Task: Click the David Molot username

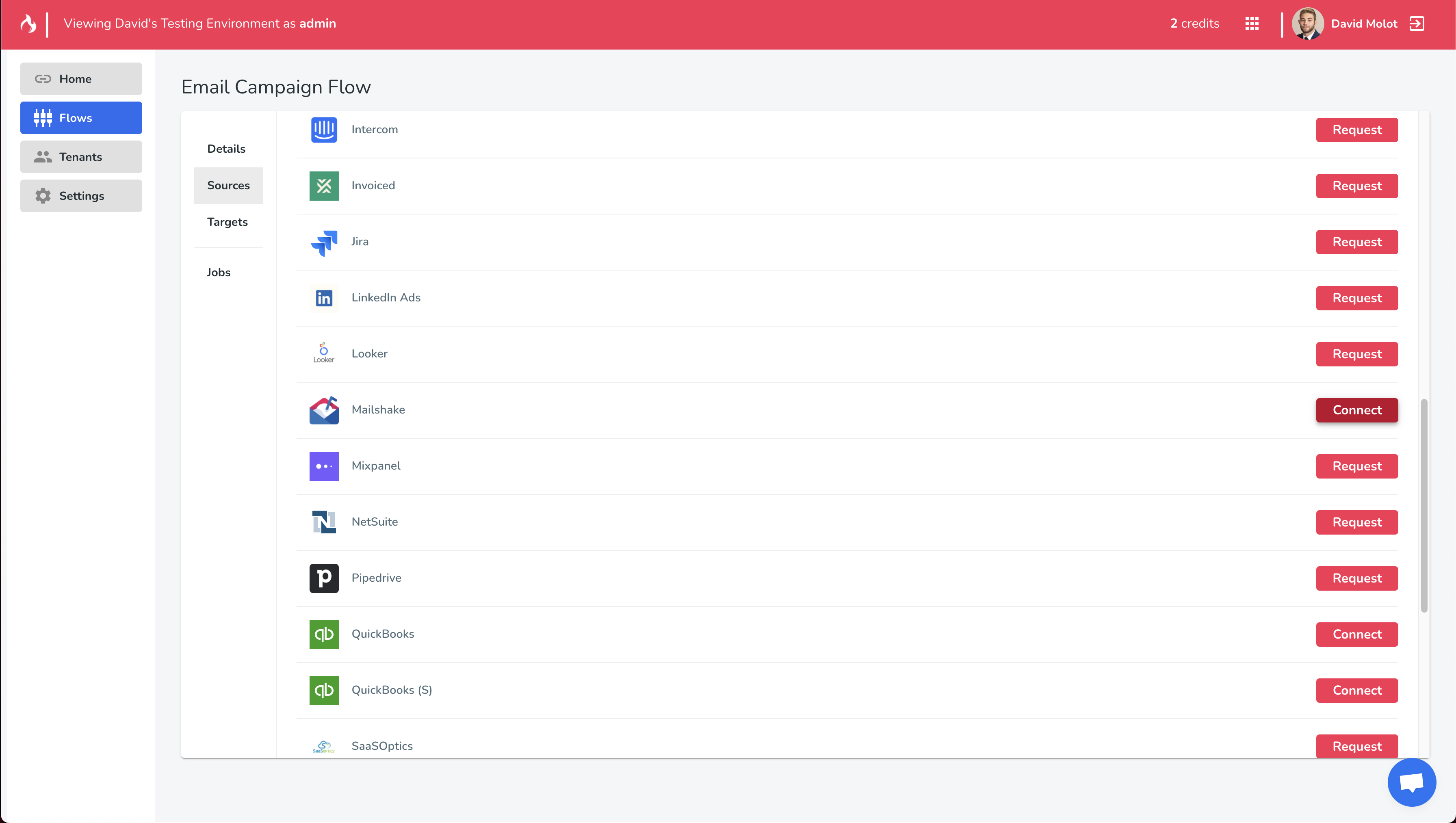Action: coord(1364,24)
